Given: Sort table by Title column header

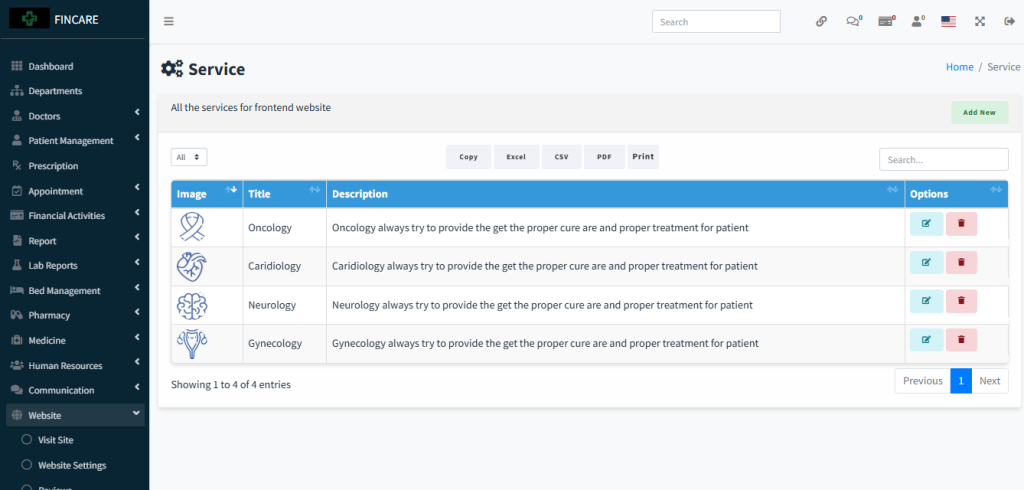Looking at the screenshot, I should click(x=284, y=194).
